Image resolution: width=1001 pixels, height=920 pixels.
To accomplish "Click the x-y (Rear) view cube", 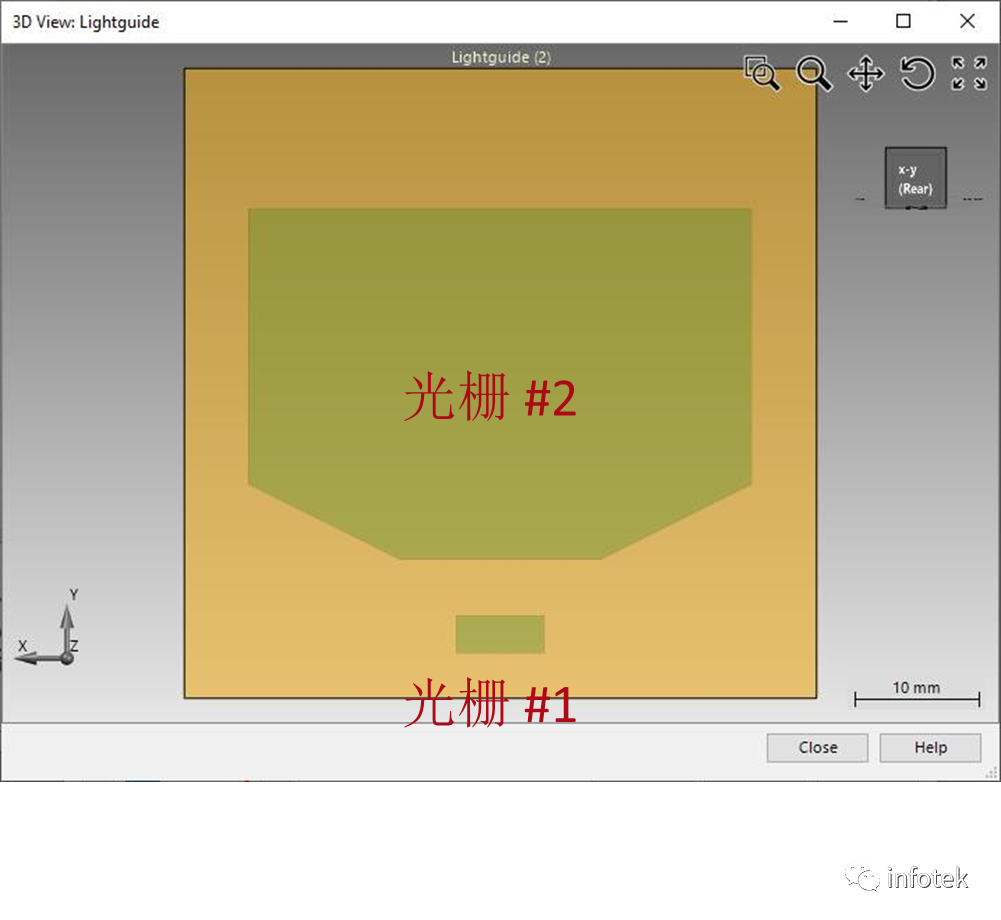I will point(914,177).
